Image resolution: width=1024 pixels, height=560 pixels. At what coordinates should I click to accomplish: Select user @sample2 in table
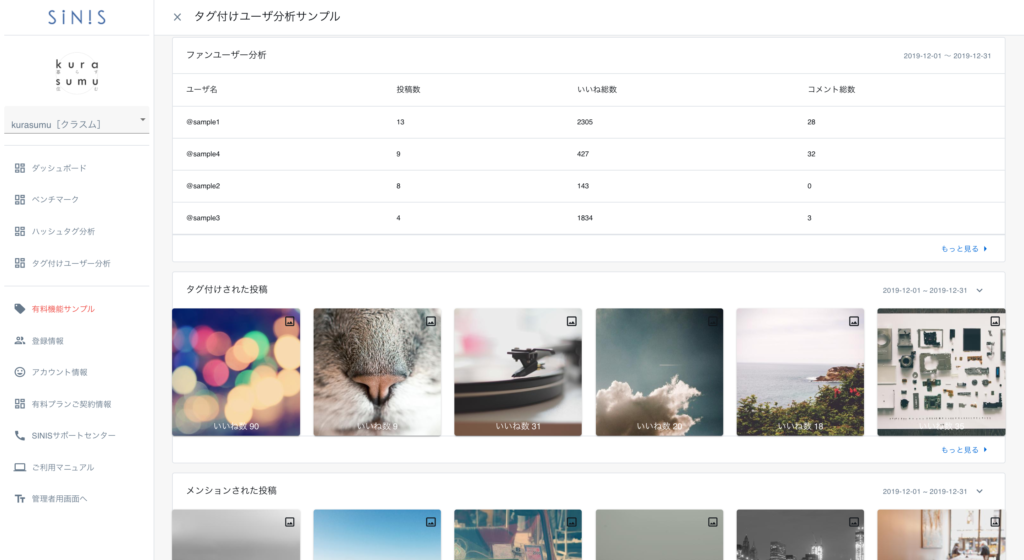tap(203, 186)
